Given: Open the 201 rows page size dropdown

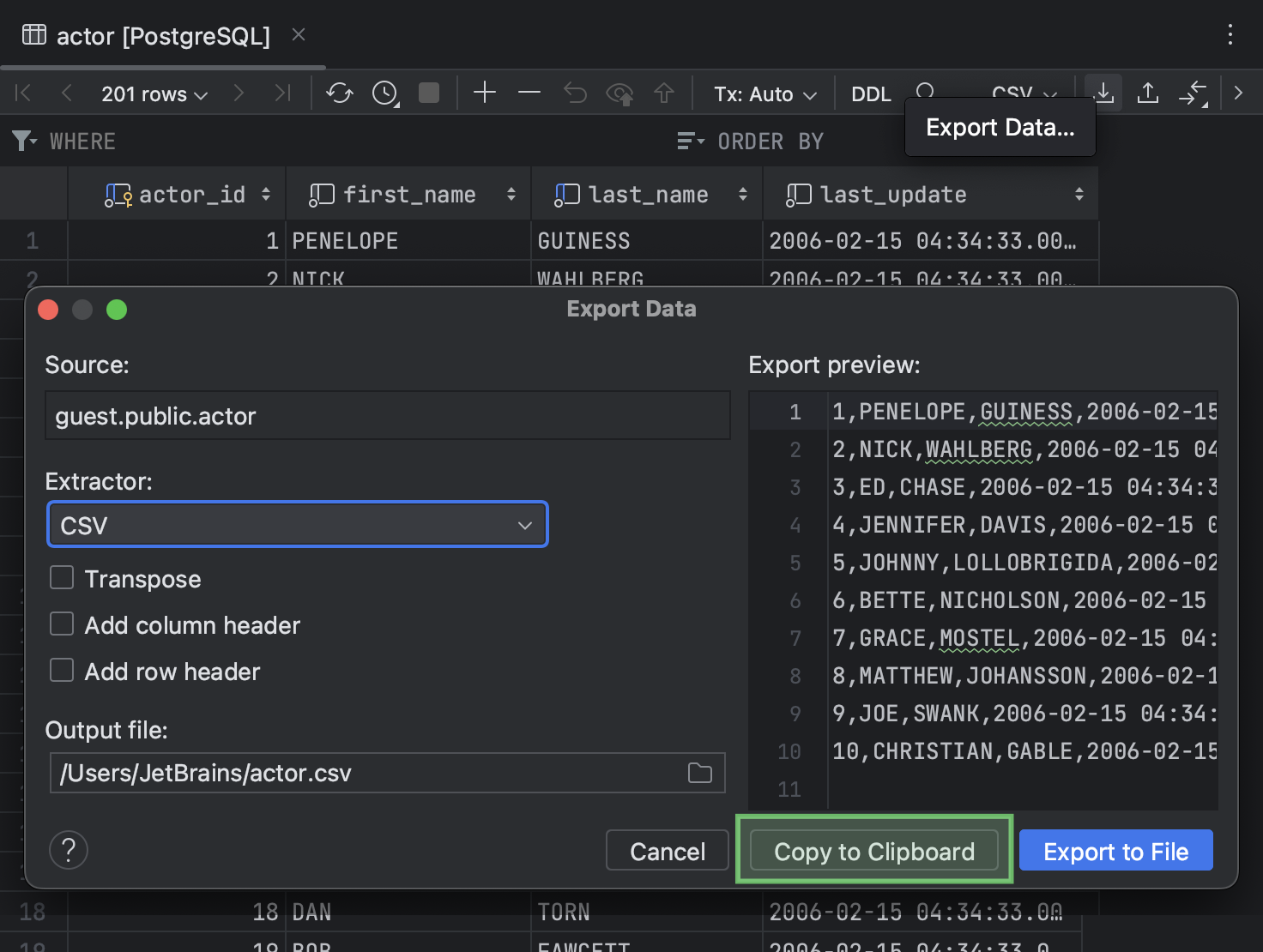Looking at the screenshot, I should (x=154, y=94).
